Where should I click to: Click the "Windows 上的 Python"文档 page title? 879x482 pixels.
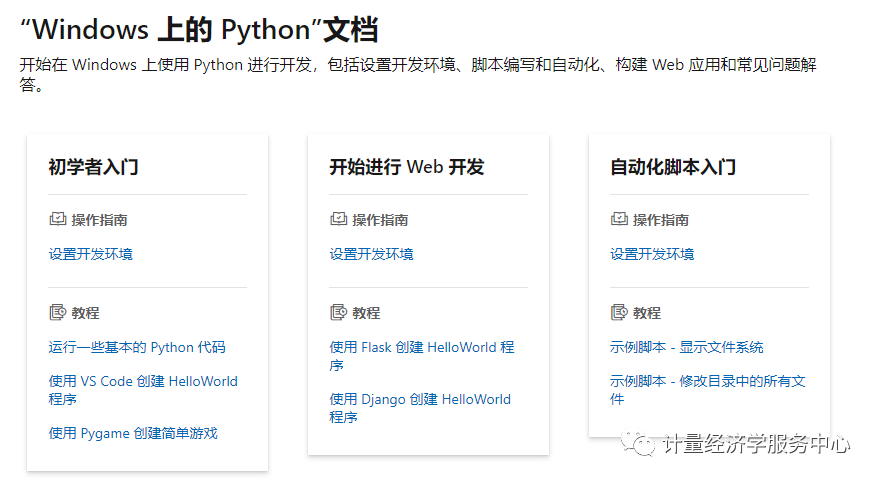click(200, 29)
